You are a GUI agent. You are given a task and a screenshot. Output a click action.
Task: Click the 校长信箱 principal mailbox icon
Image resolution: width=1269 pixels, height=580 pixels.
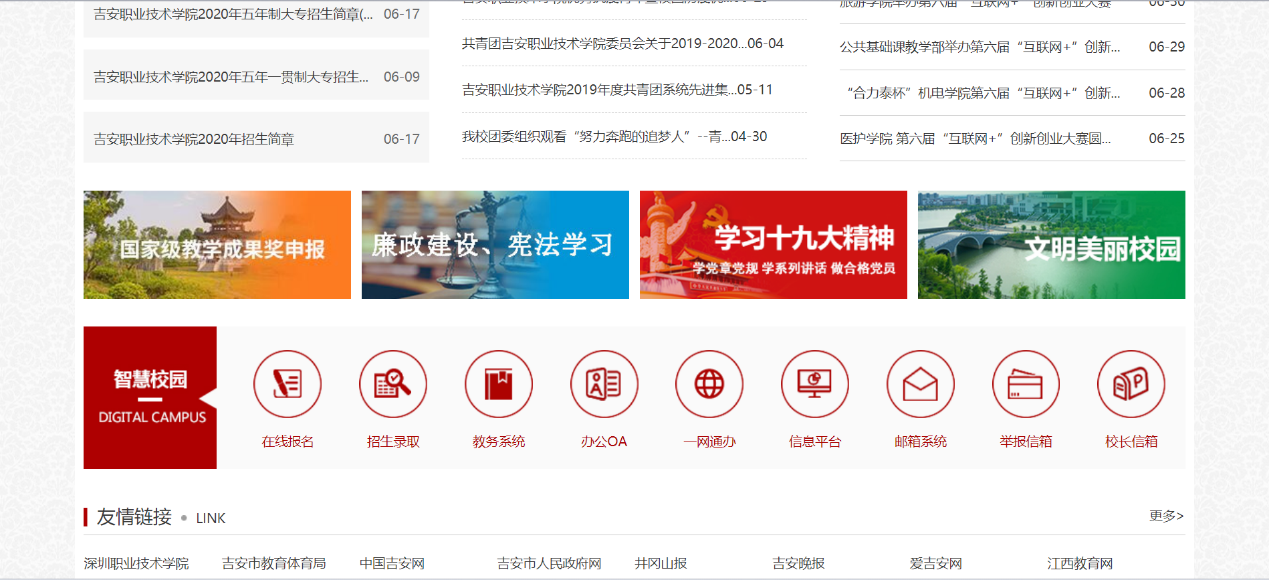pyautogui.click(x=1131, y=384)
